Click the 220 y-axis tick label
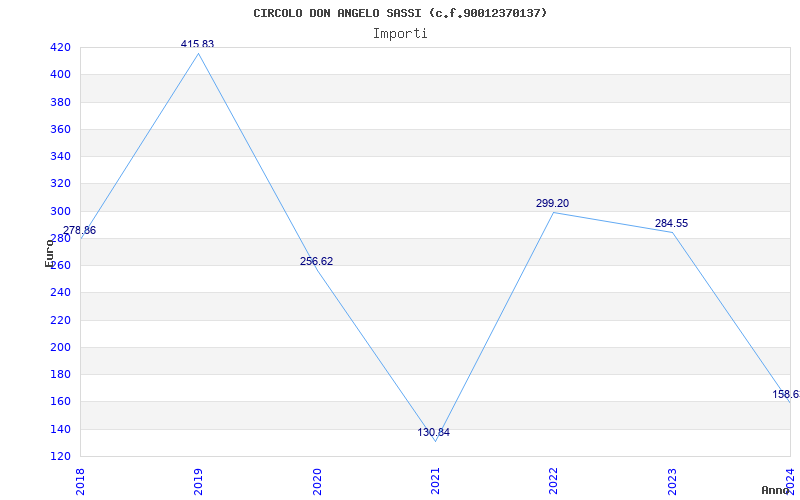This screenshot has width=800, height=500. (x=60, y=320)
